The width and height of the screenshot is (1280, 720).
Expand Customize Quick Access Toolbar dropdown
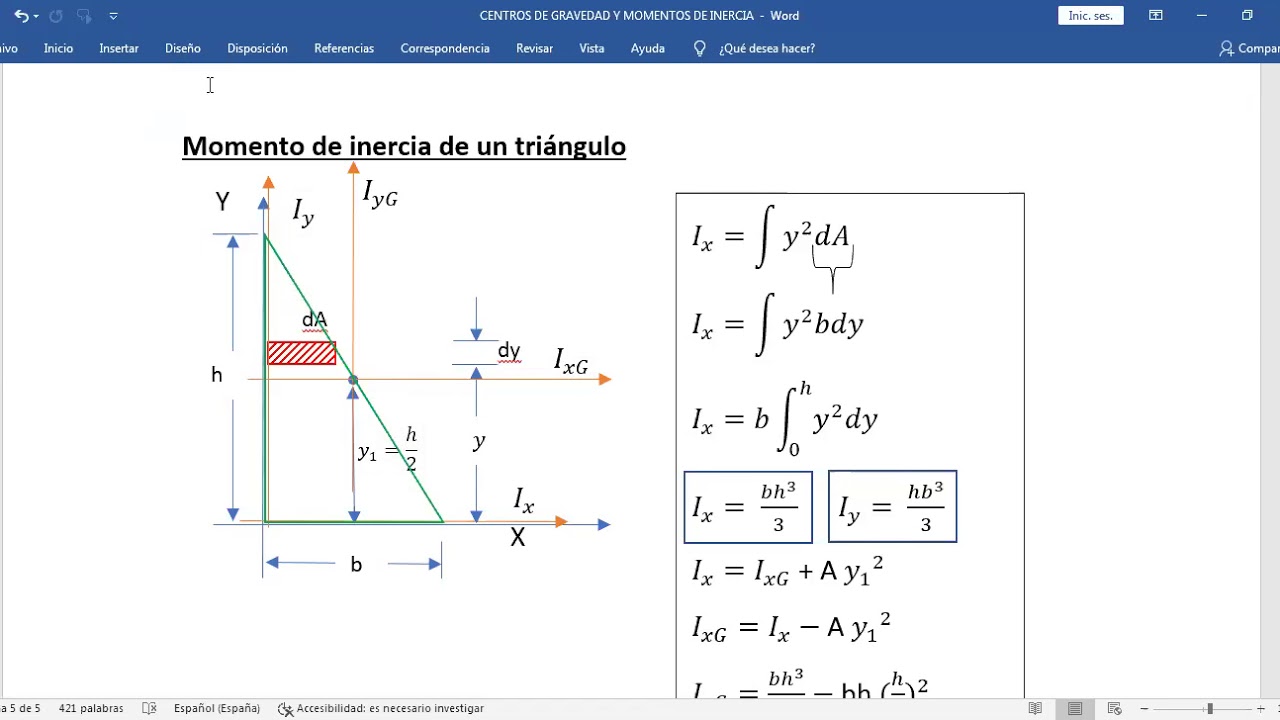[113, 16]
